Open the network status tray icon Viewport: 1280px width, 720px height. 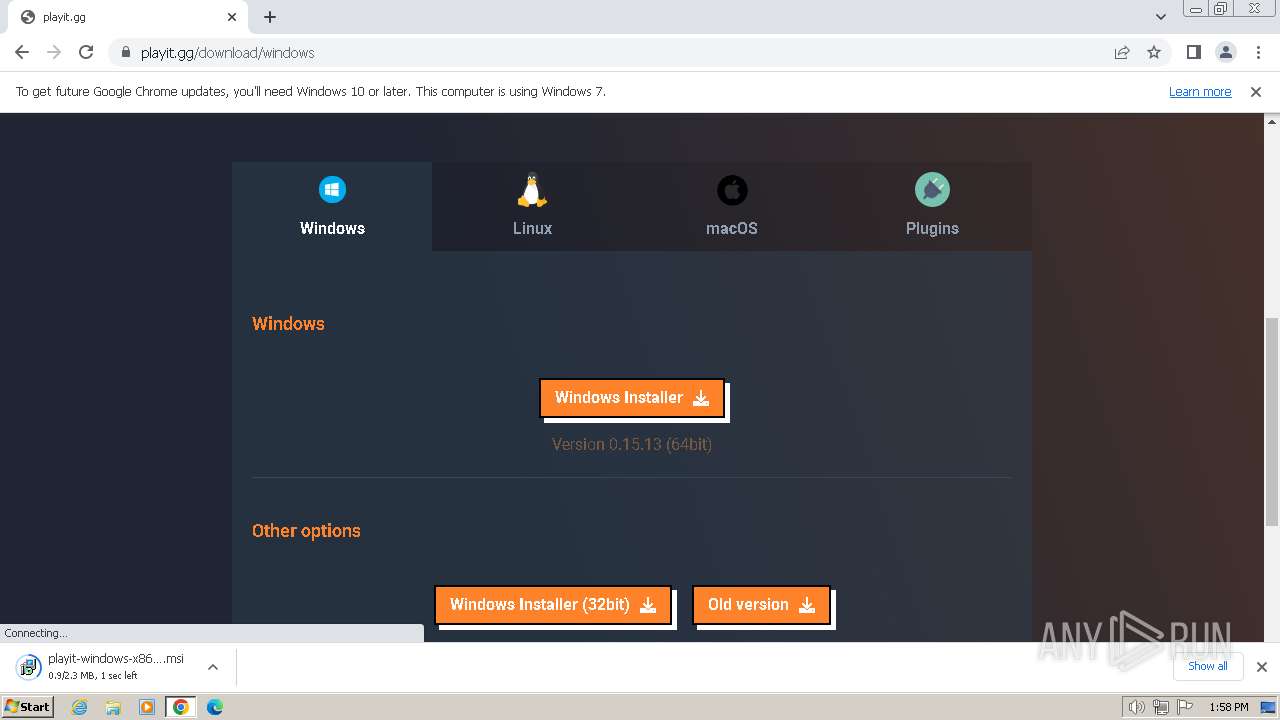click(x=1161, y=707)
